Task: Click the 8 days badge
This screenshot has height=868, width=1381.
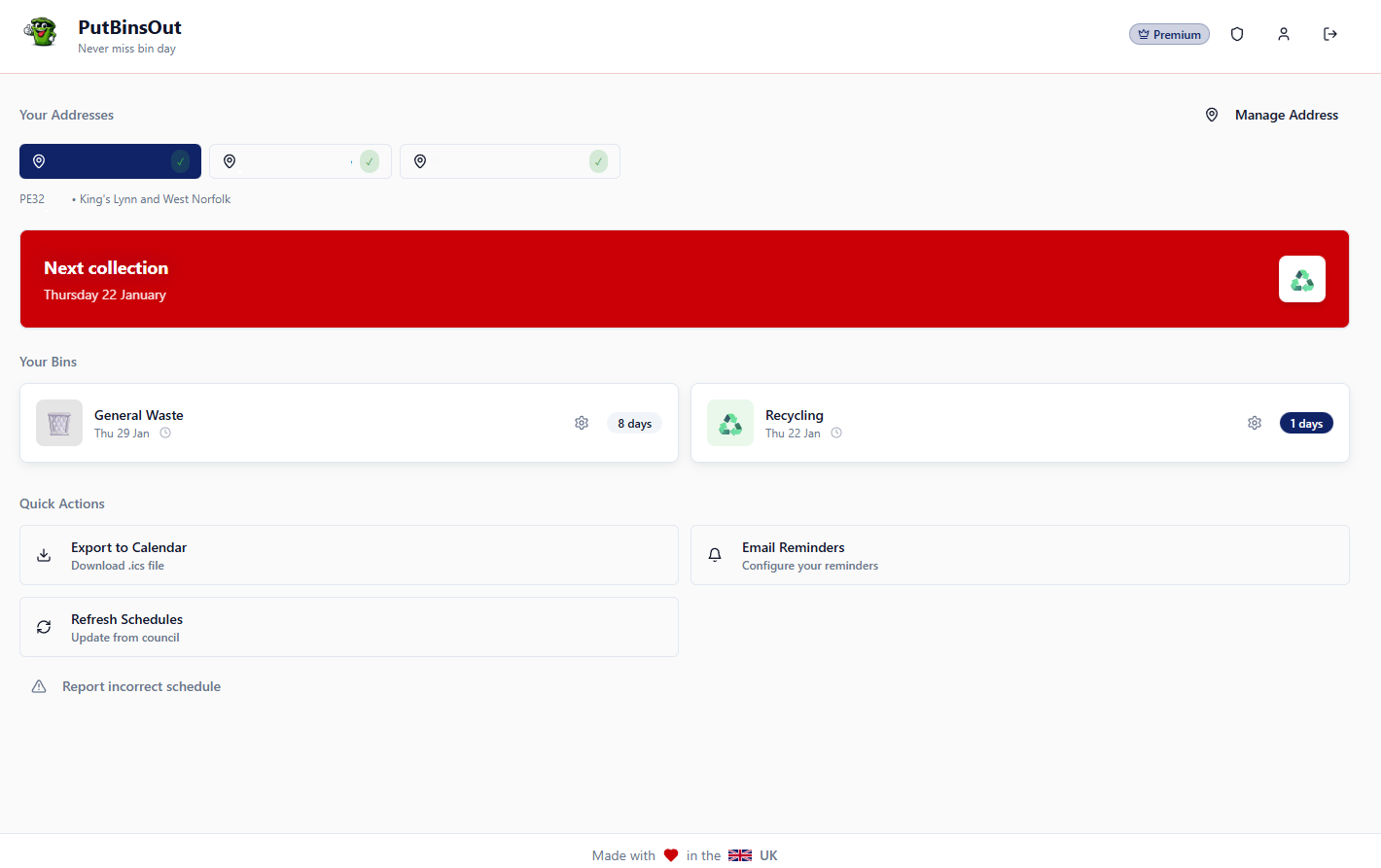Action: point(634,423)
